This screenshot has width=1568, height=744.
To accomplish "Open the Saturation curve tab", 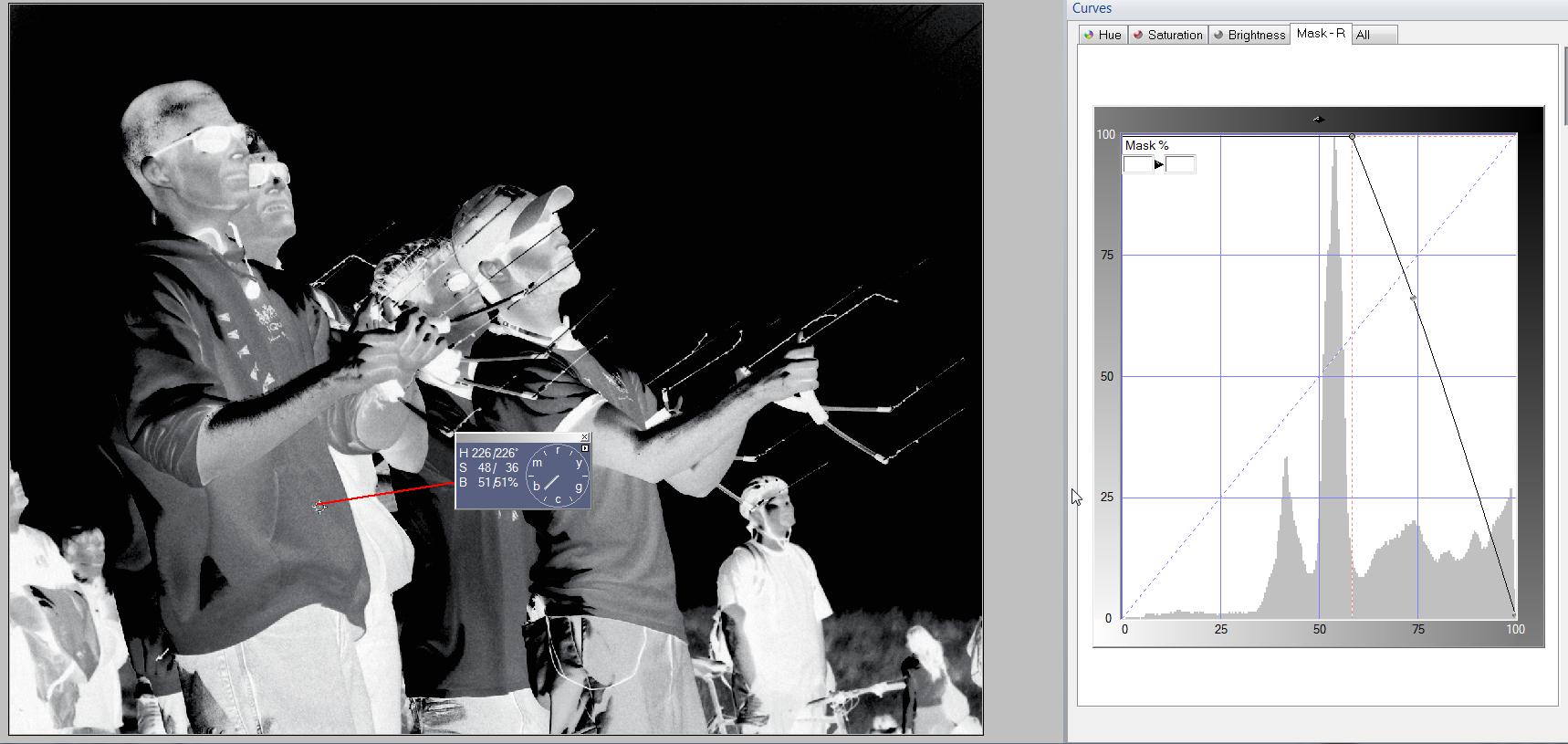I will point(1167,35).
